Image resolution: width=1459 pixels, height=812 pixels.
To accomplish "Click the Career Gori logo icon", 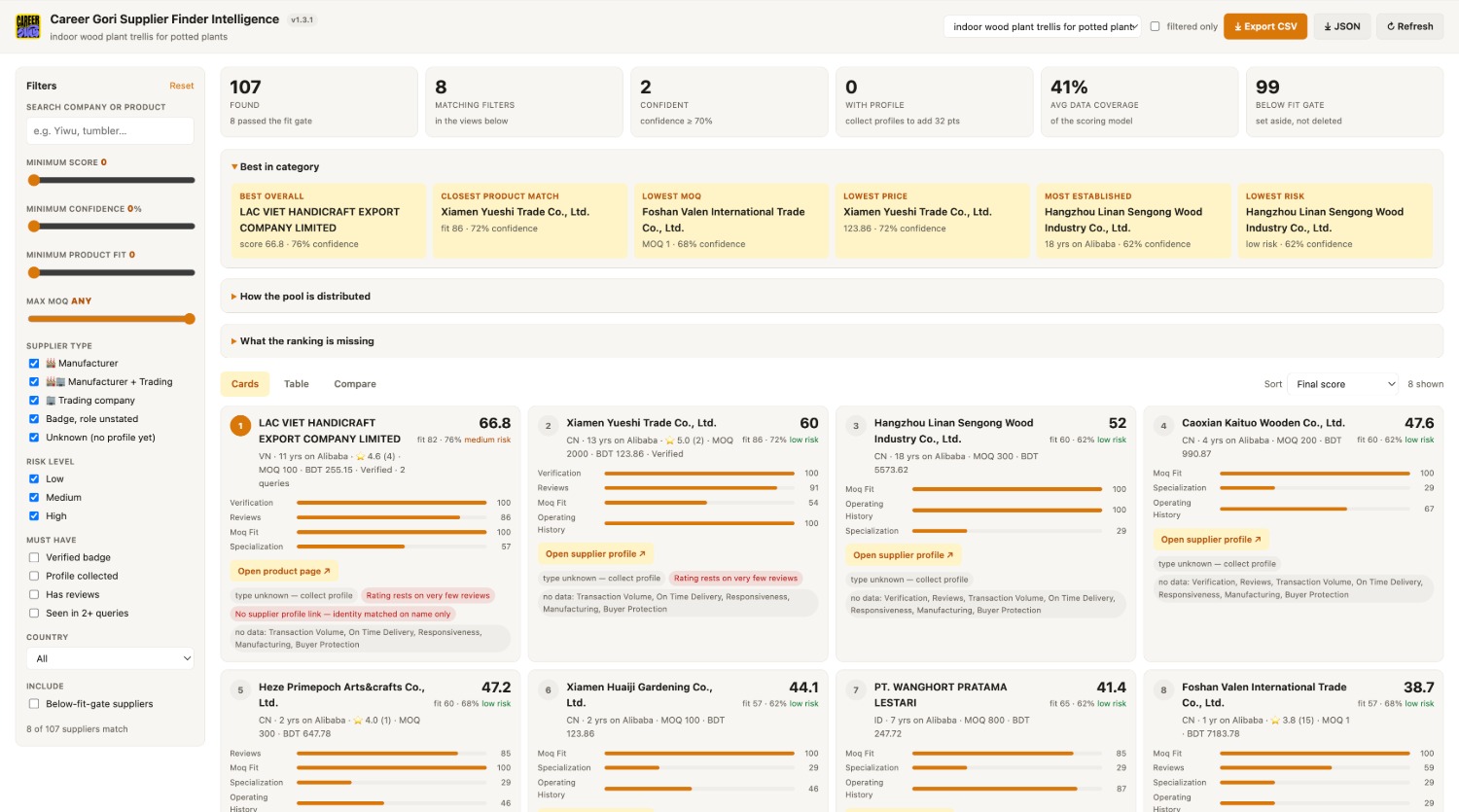I will pyautogui.click(x=28, y=26).
